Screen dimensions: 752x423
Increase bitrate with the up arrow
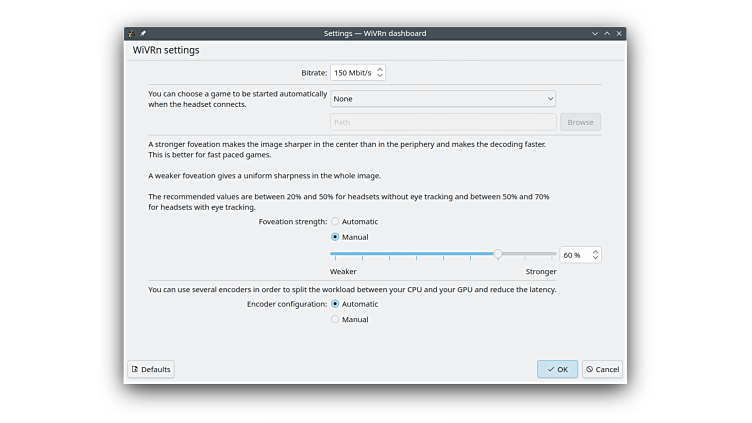tap(380, 69)
